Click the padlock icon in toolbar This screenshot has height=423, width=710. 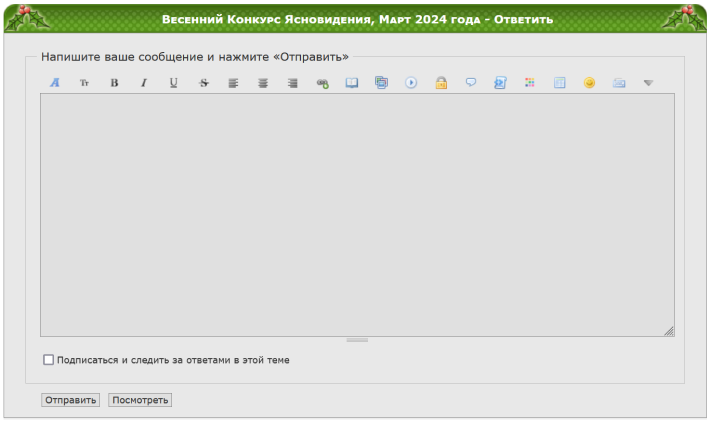(441, 83)
